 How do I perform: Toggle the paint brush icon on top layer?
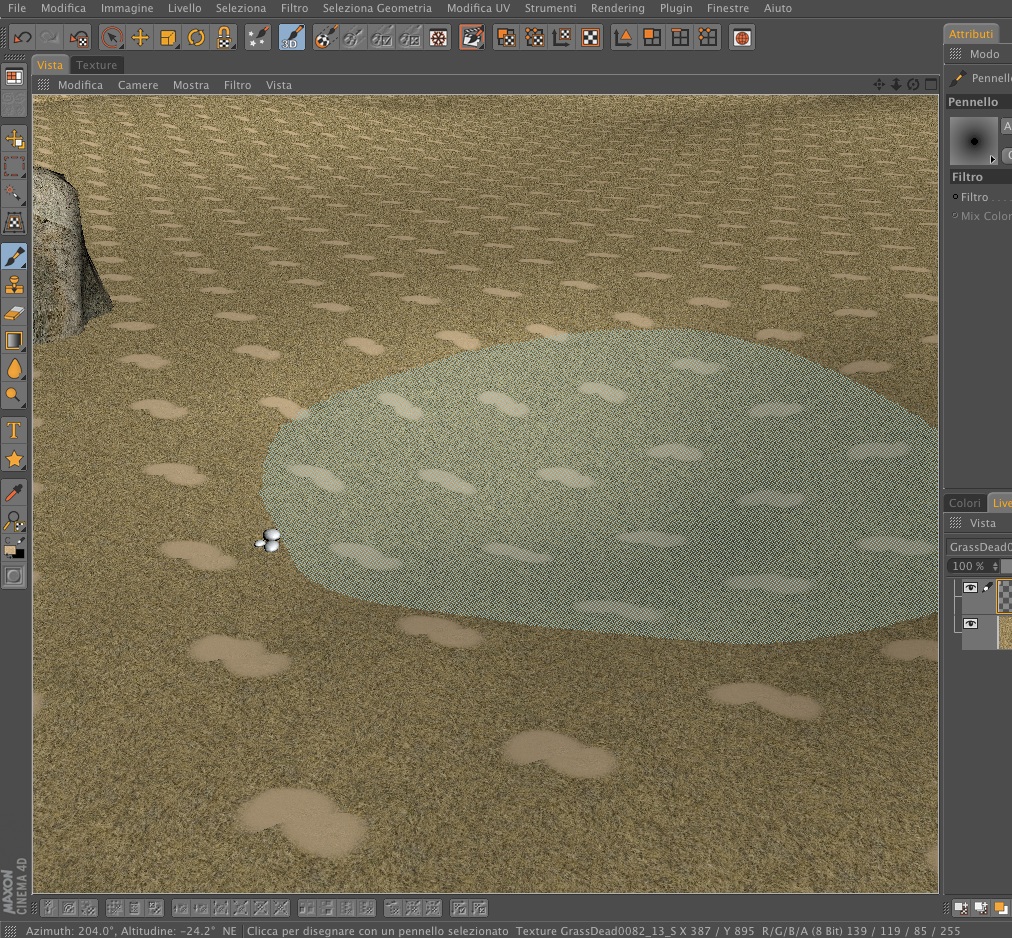[987, 587]
